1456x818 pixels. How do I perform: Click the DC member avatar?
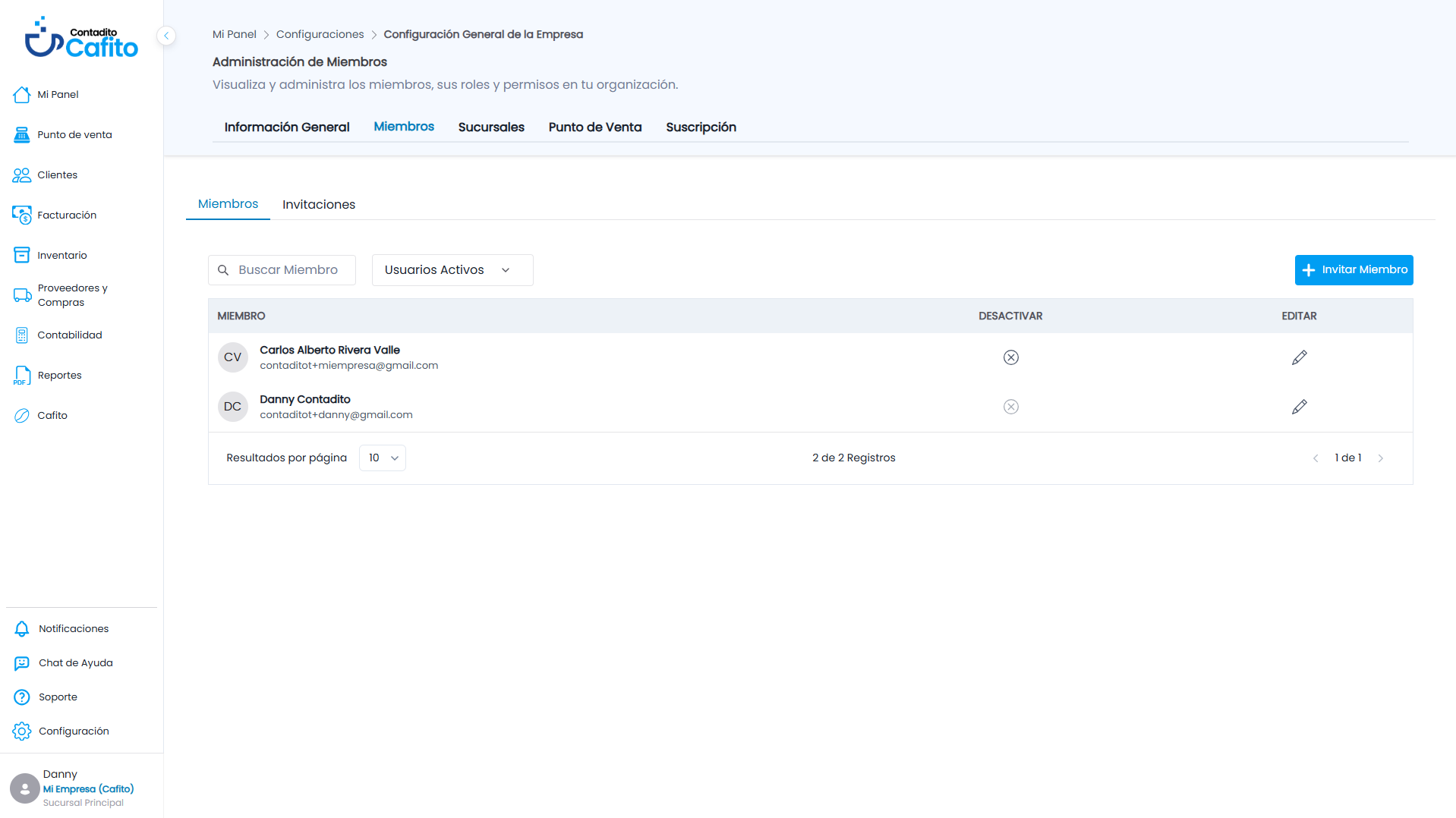pyautogui.click(x=233, y=407)
